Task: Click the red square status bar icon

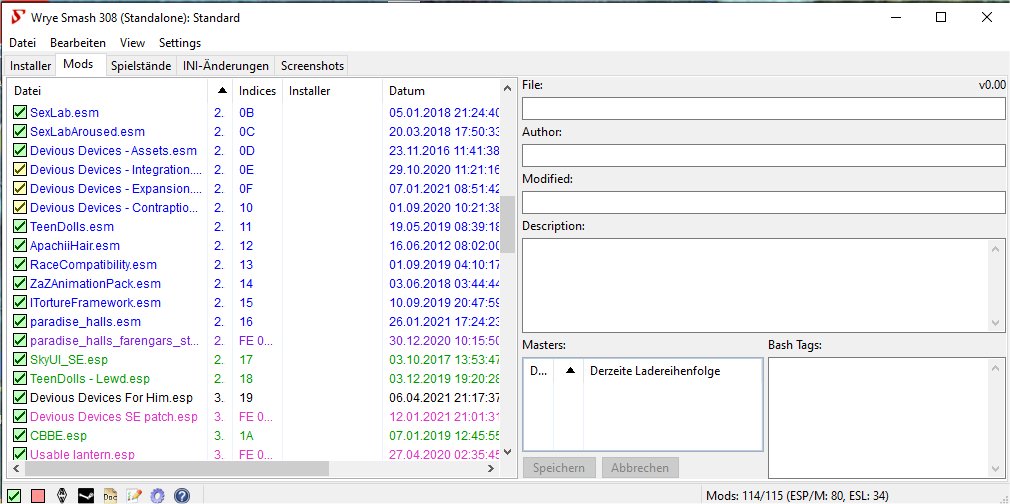Action: 38,496
